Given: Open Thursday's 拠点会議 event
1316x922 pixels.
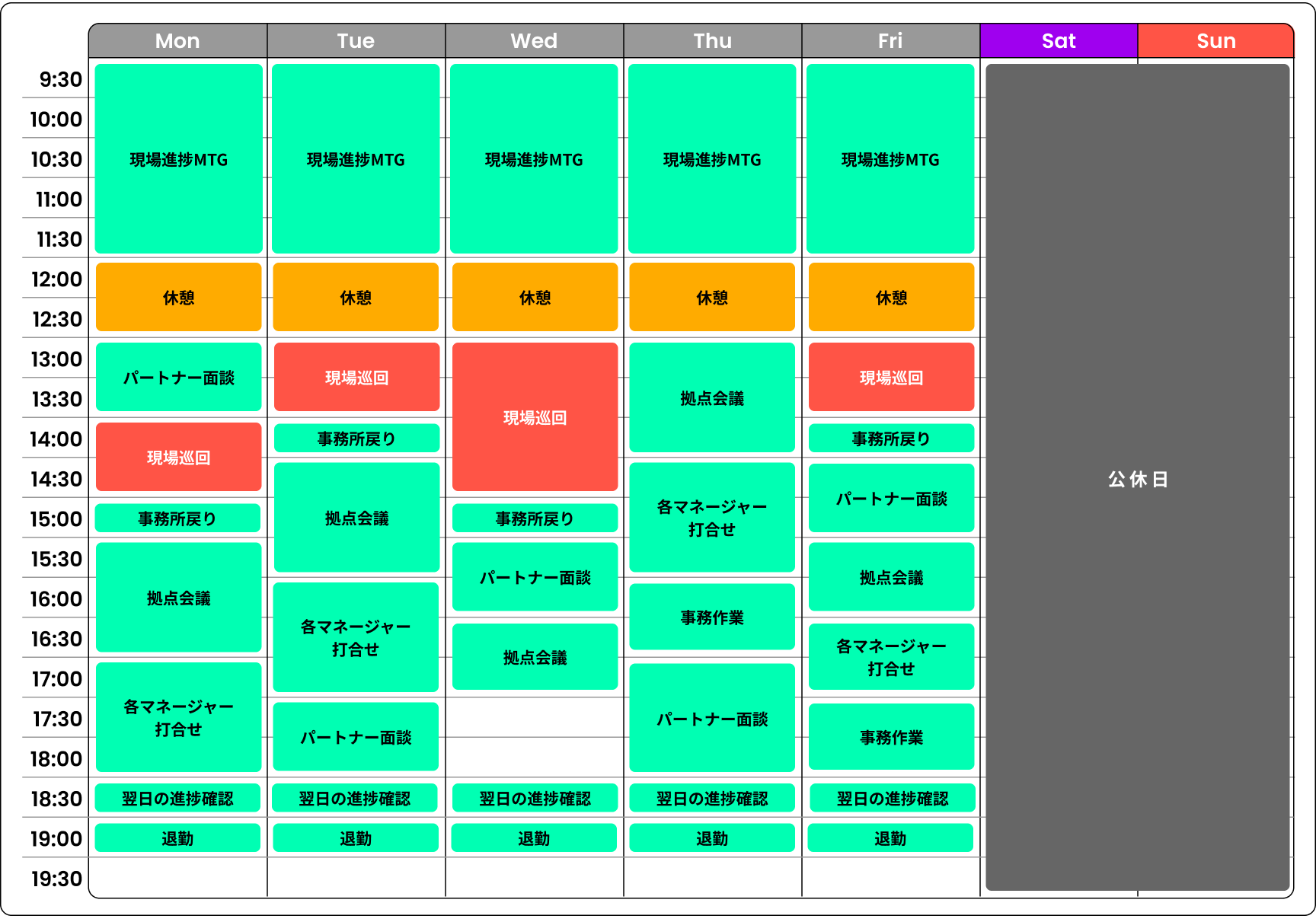Looking at the screenshot, I should click(712, 397).
